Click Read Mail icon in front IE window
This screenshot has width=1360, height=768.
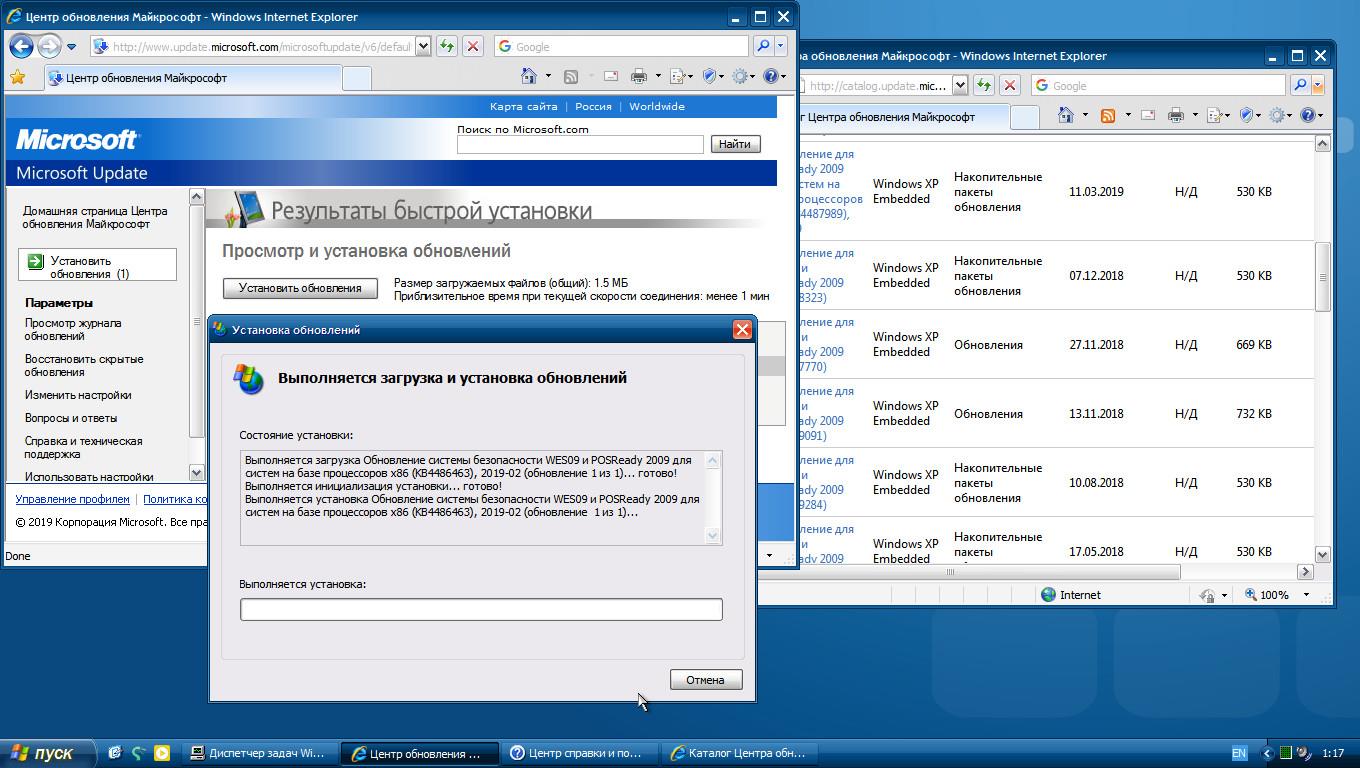pyautogui.click(x=610, y=76)
